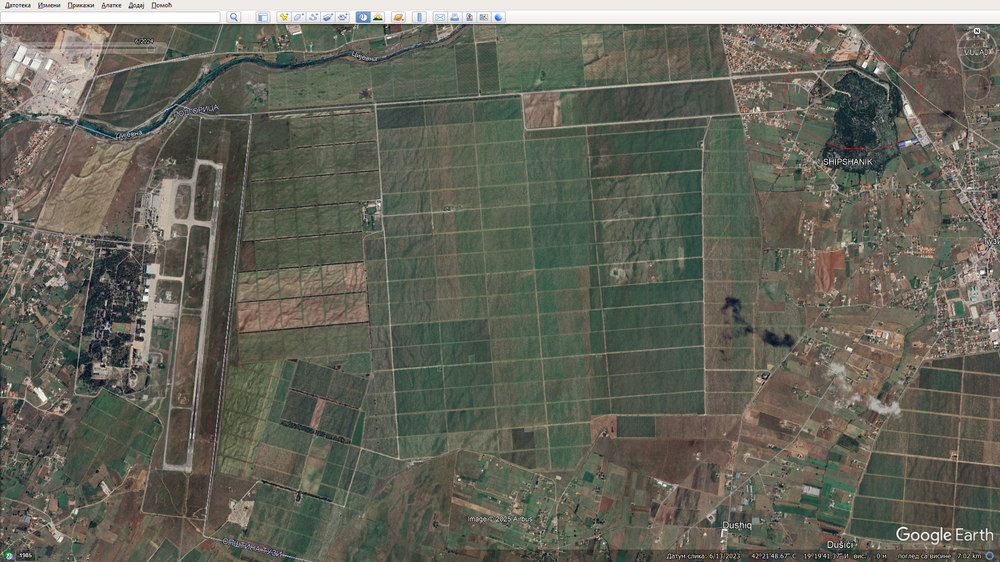The height and width of the screenshot is (562, 1000).
Task: Click the Dušići place label
Action: [x=839, y=545]
